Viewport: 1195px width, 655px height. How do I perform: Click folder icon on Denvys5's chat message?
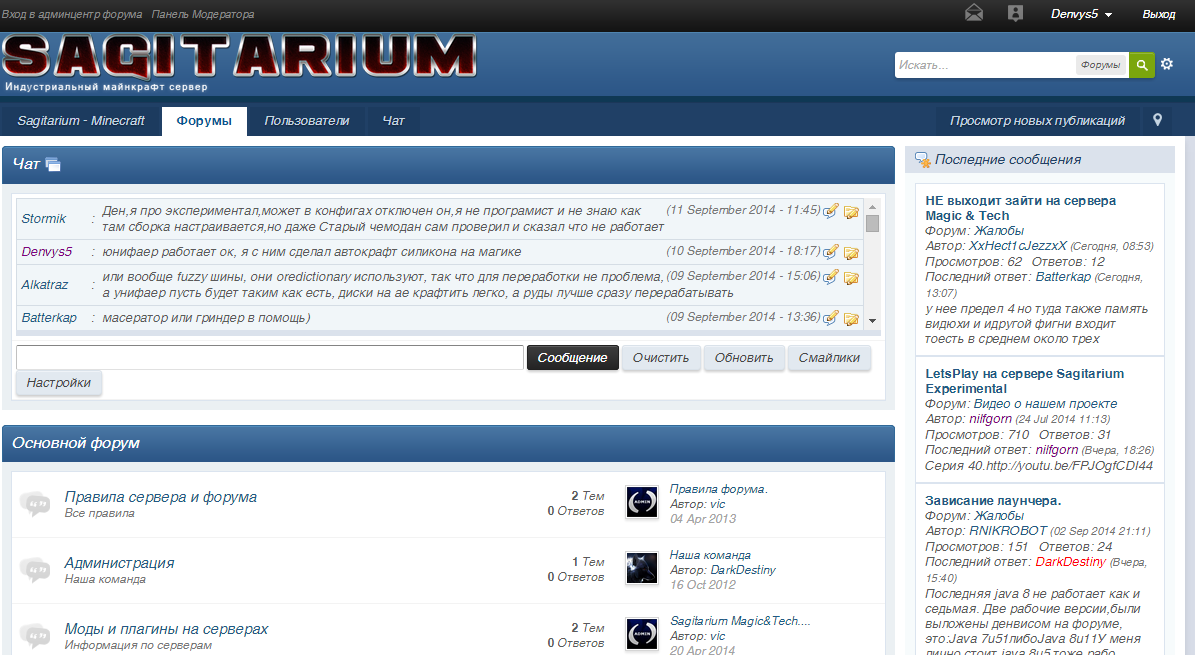pos(851,253)
